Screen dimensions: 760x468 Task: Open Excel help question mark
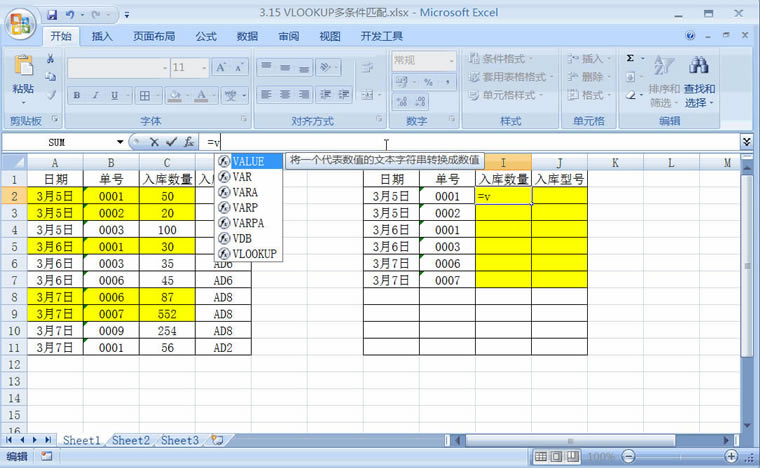690,35
